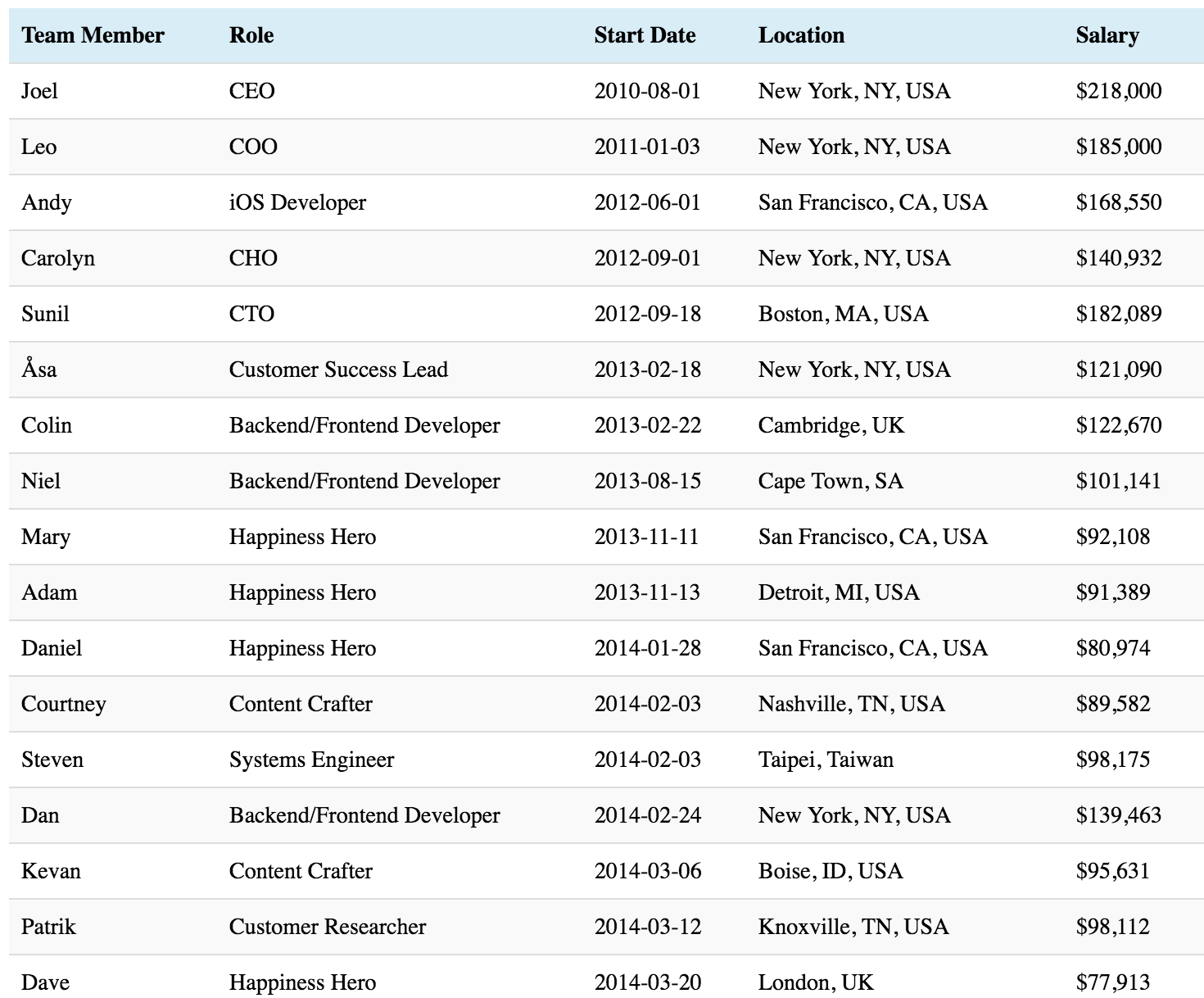Viewport: 1204px width, 998px height.
Task: Select the name Sunil
Action: [45, 314]
